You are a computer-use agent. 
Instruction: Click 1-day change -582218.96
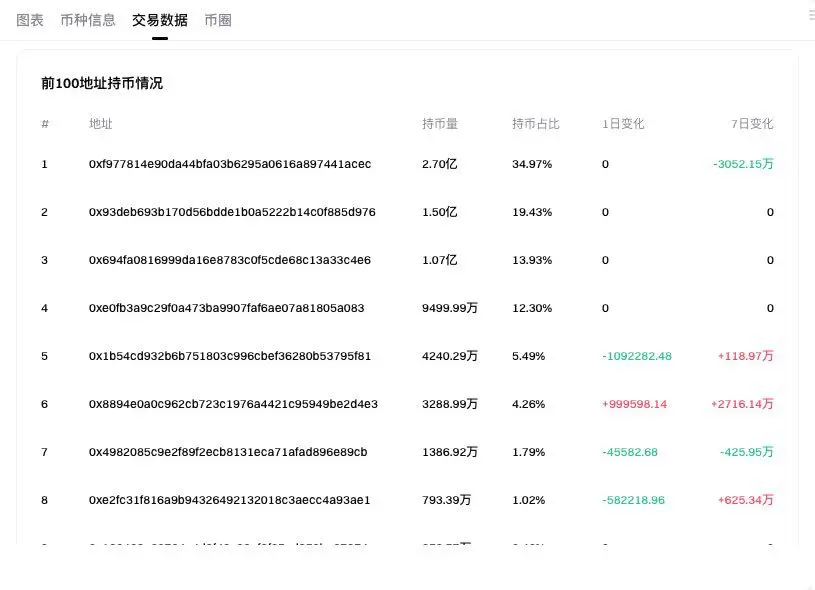[633, 500]
